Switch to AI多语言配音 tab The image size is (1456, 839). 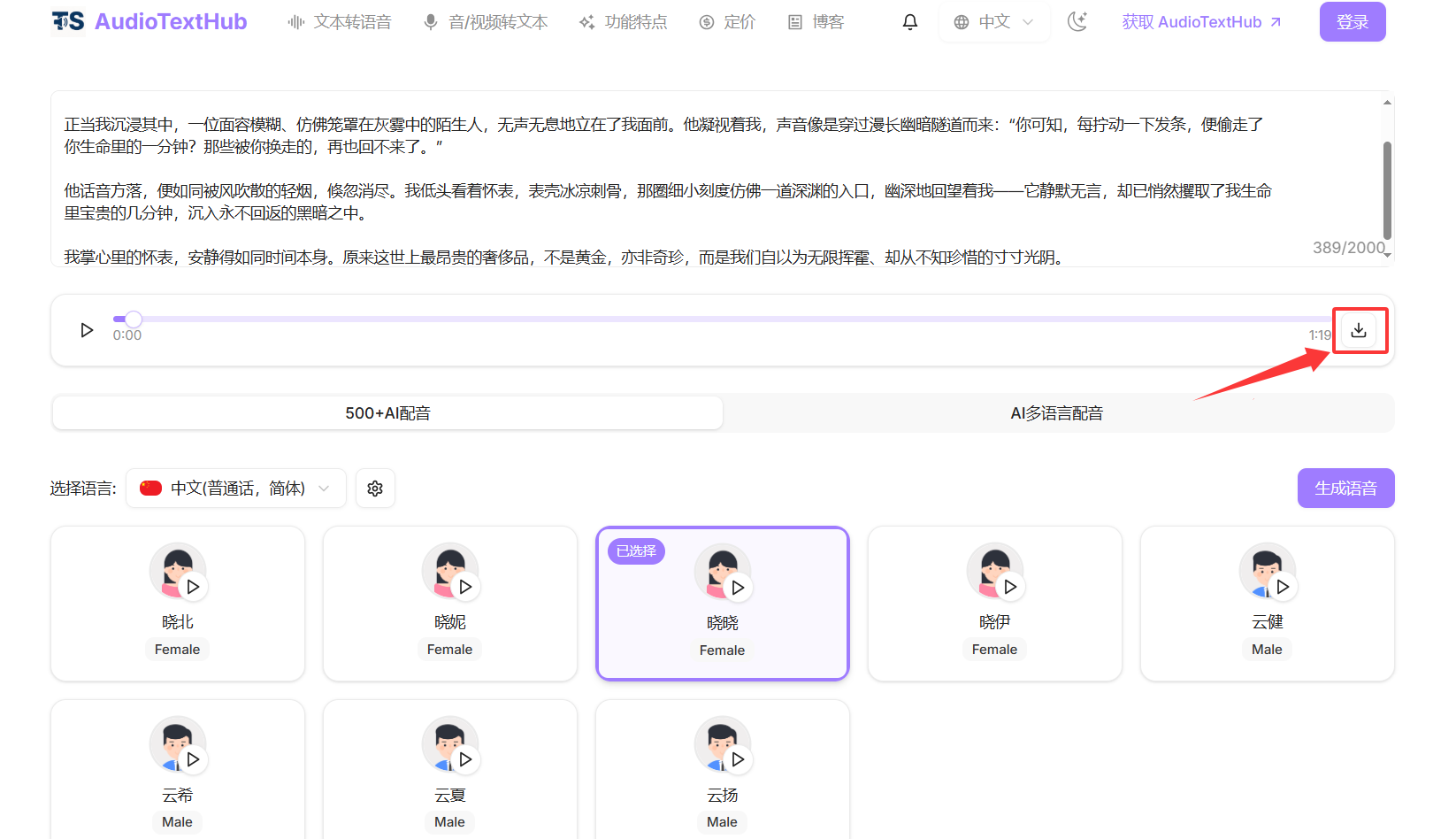pyautogui.click(x=1057, y=413)
